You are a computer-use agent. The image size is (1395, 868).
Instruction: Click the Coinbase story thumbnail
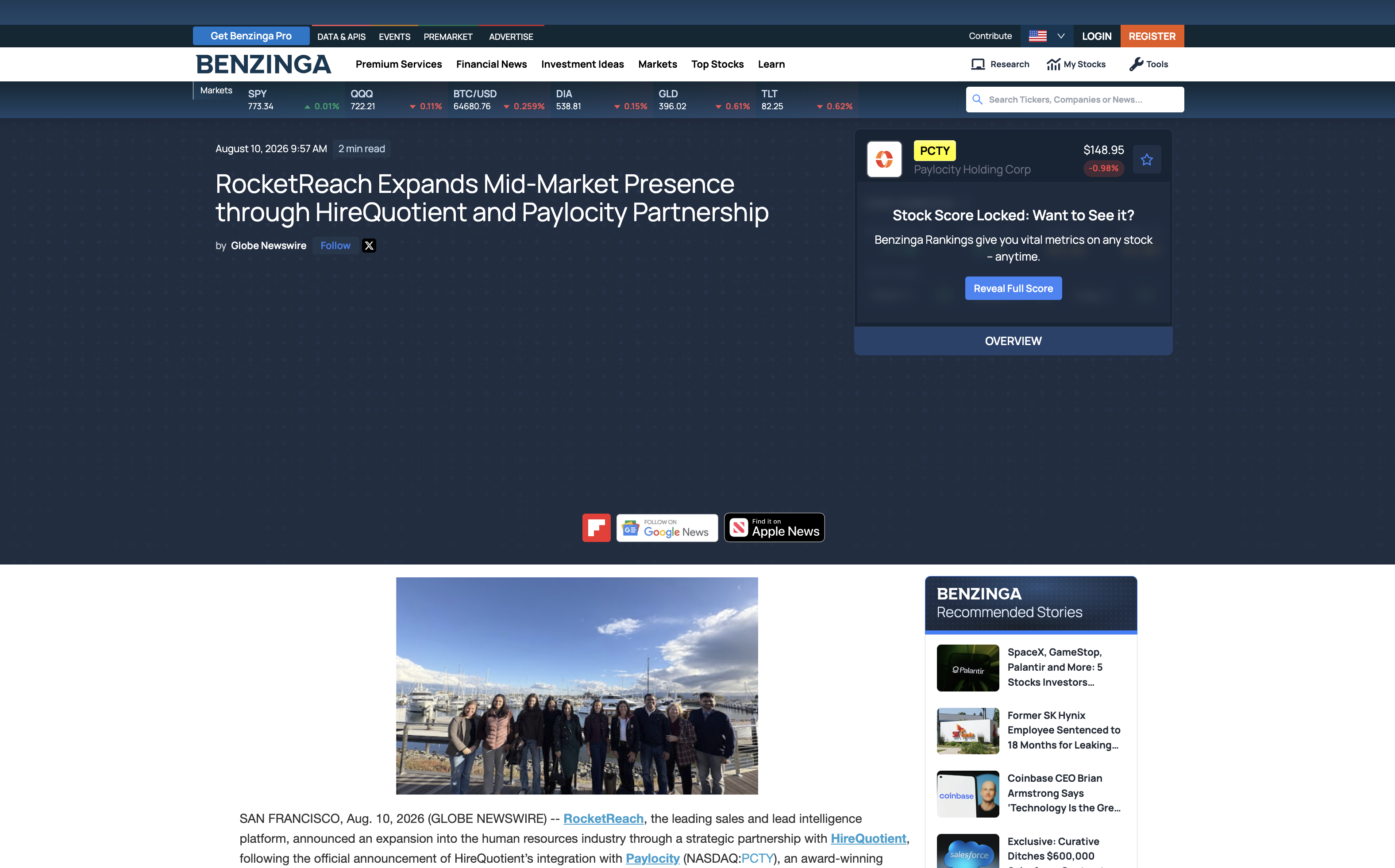tap(968, 794)
